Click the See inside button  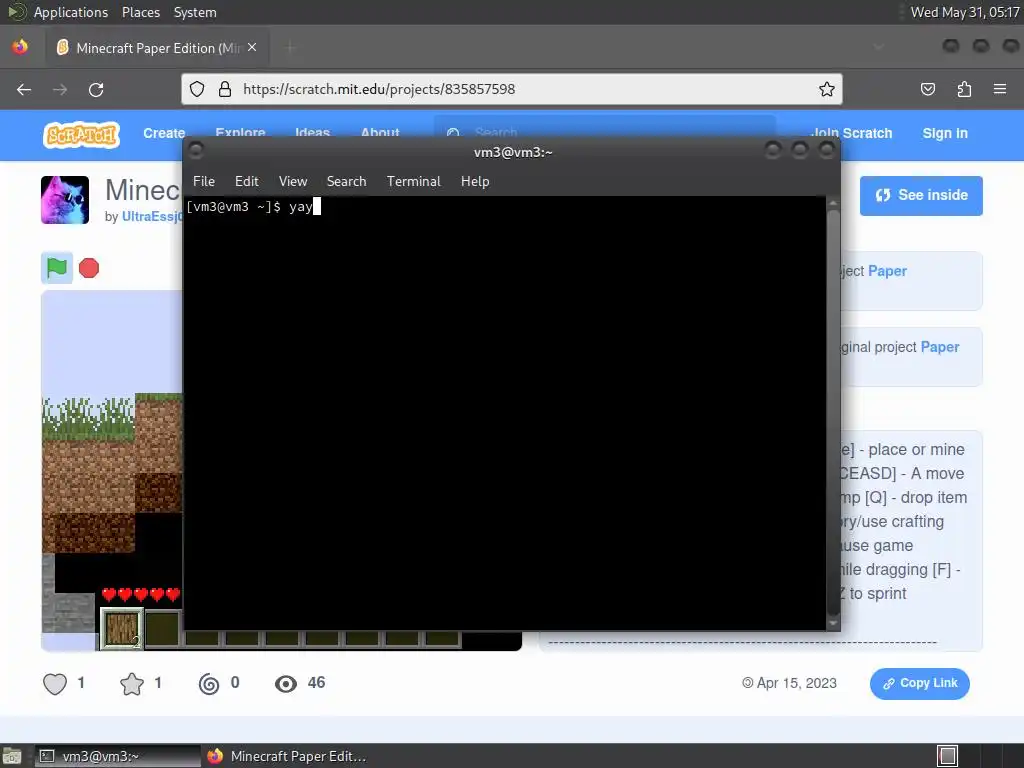point(921,195)
